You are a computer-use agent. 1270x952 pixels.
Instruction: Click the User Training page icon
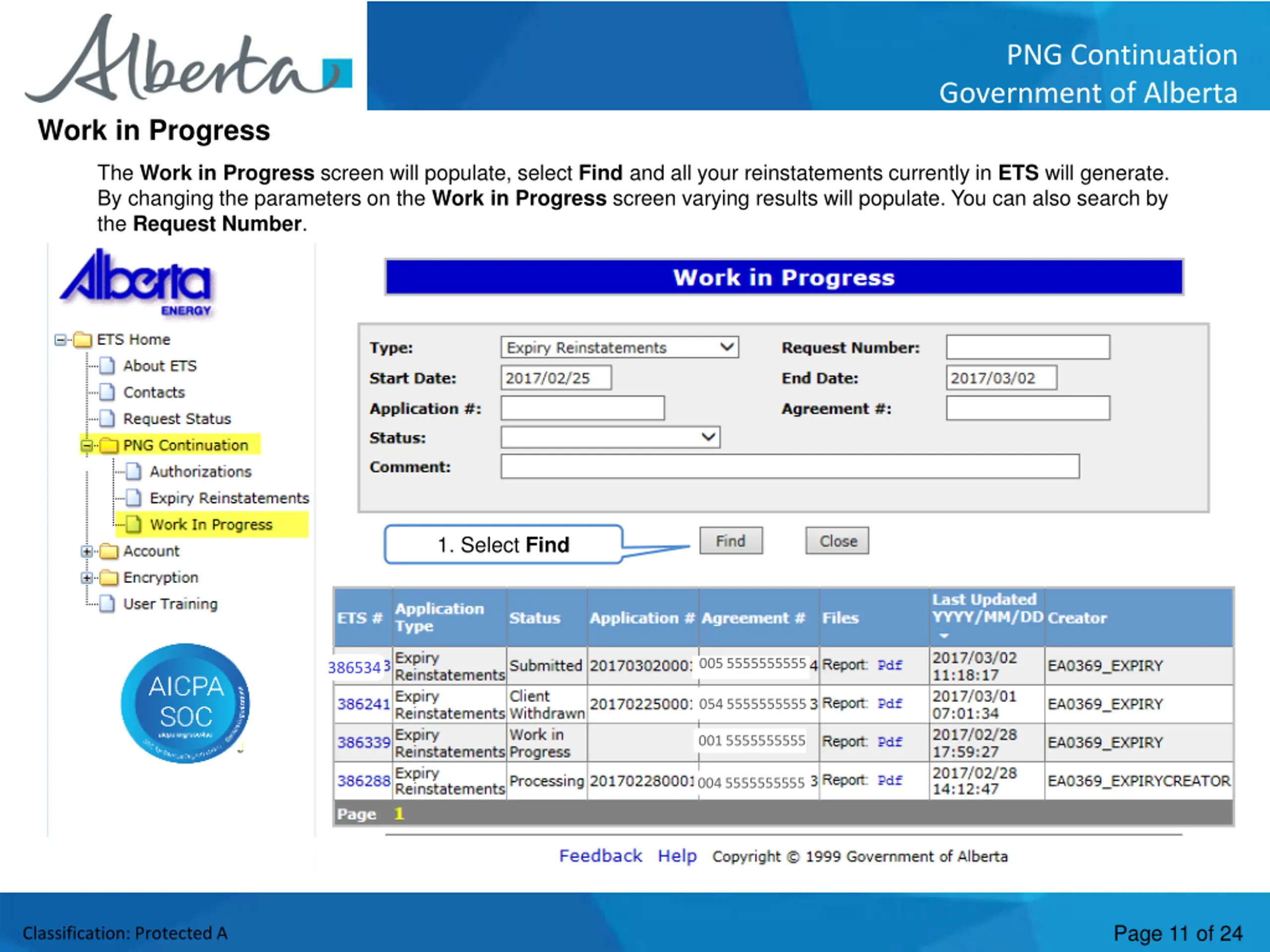(x=107, y=604)
